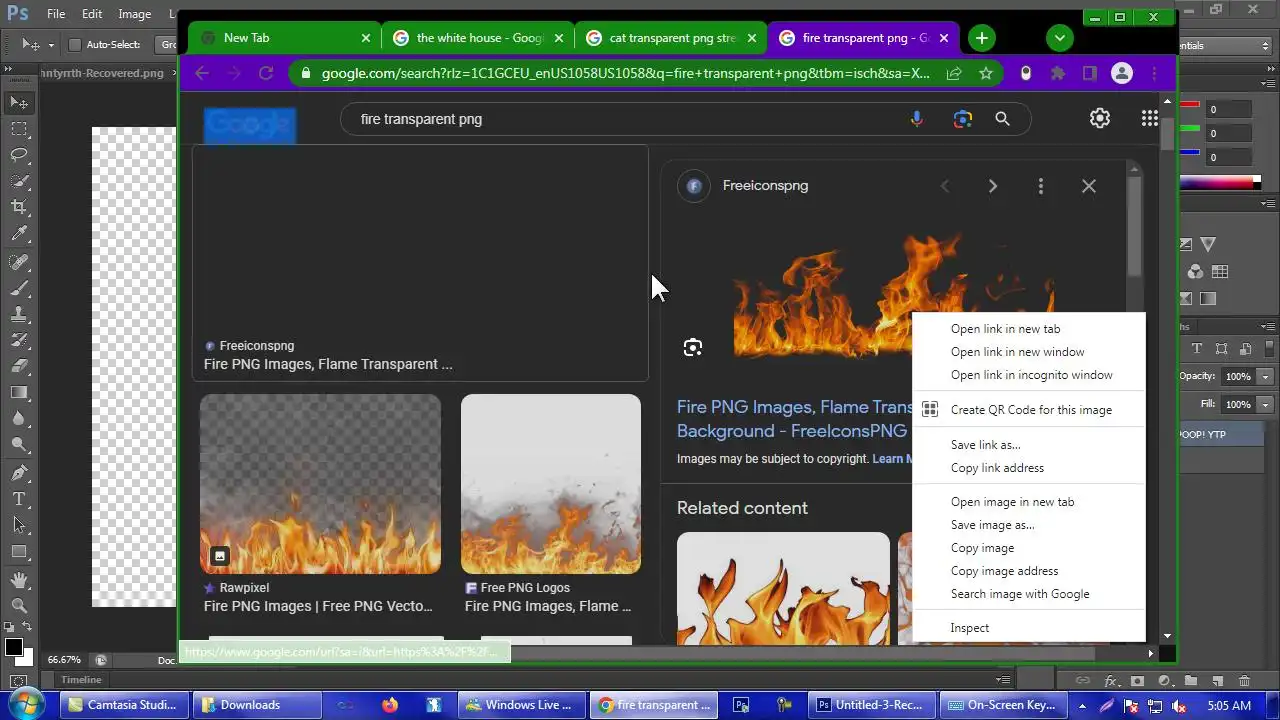Viewport: 1280px width, 720px height.
Task: Close the image preview panel
Action: click(1089, 186)
